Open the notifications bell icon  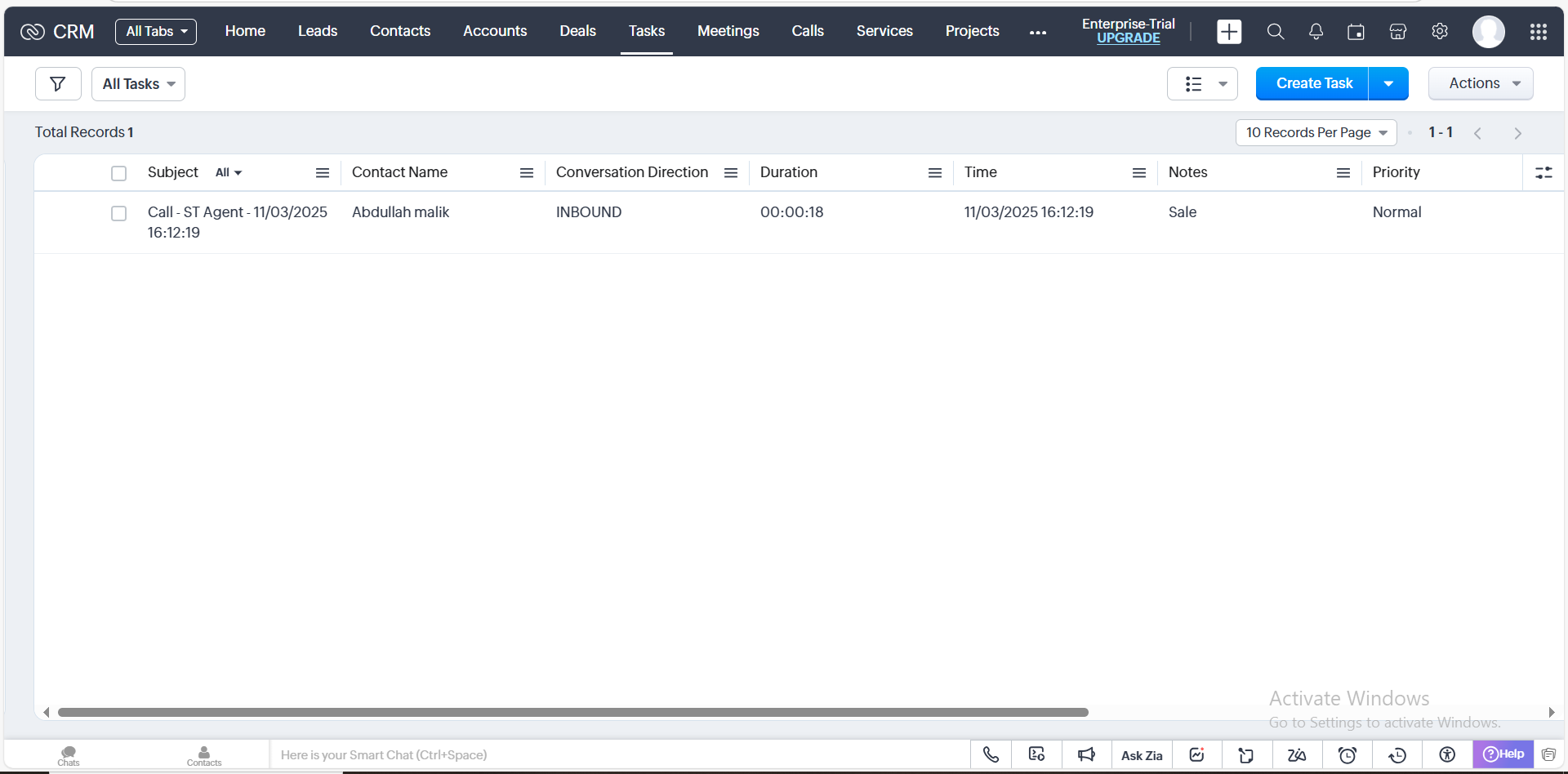click(x=1316, y=32)
